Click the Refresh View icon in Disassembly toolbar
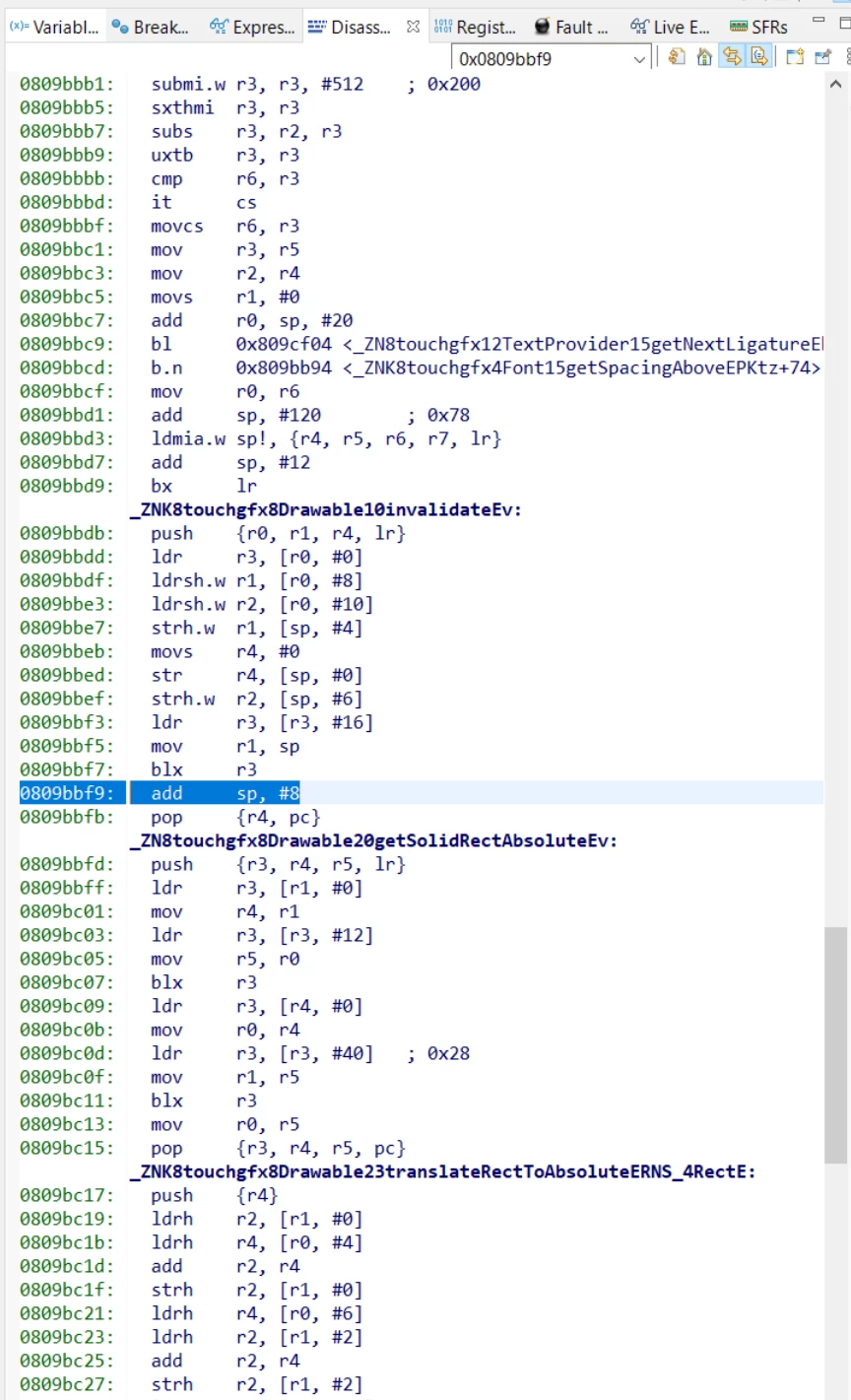Viewport: 851px width, 1400px height. coord(677,57)
